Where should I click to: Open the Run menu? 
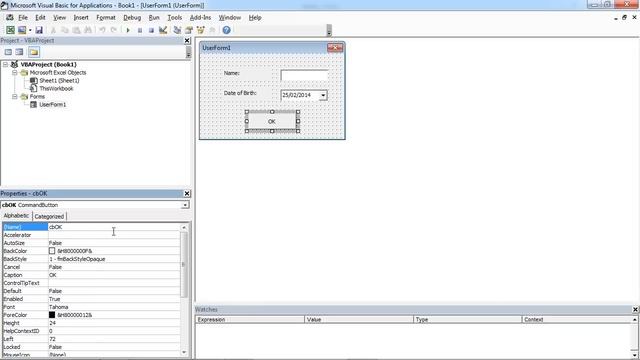point(154,18)
